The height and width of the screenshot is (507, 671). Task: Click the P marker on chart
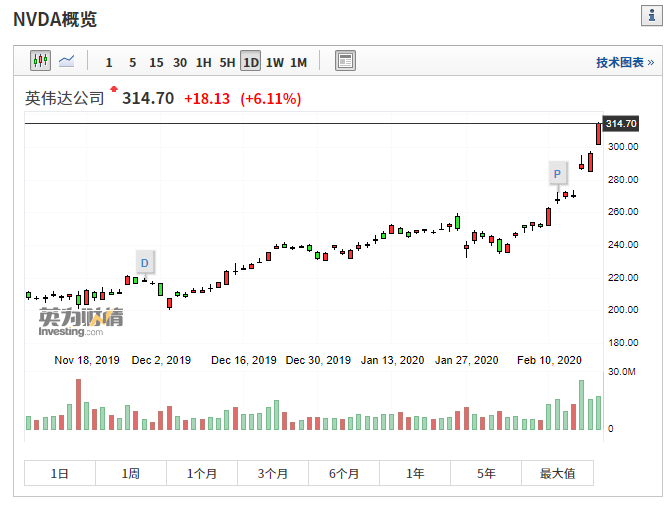click(x=557, y=174)
